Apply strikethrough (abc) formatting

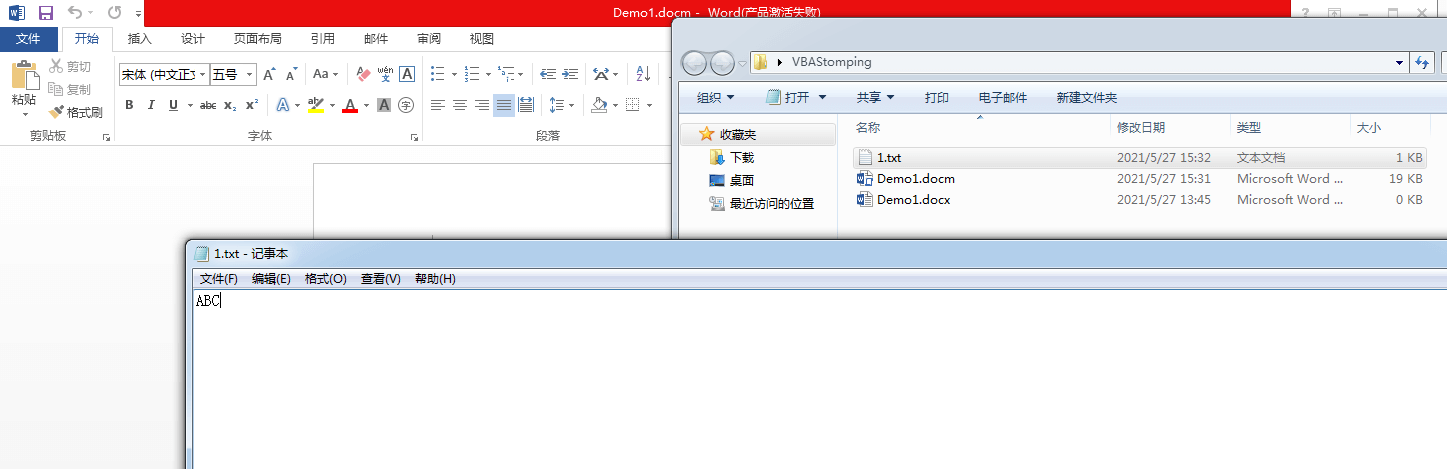pos(208,105)
